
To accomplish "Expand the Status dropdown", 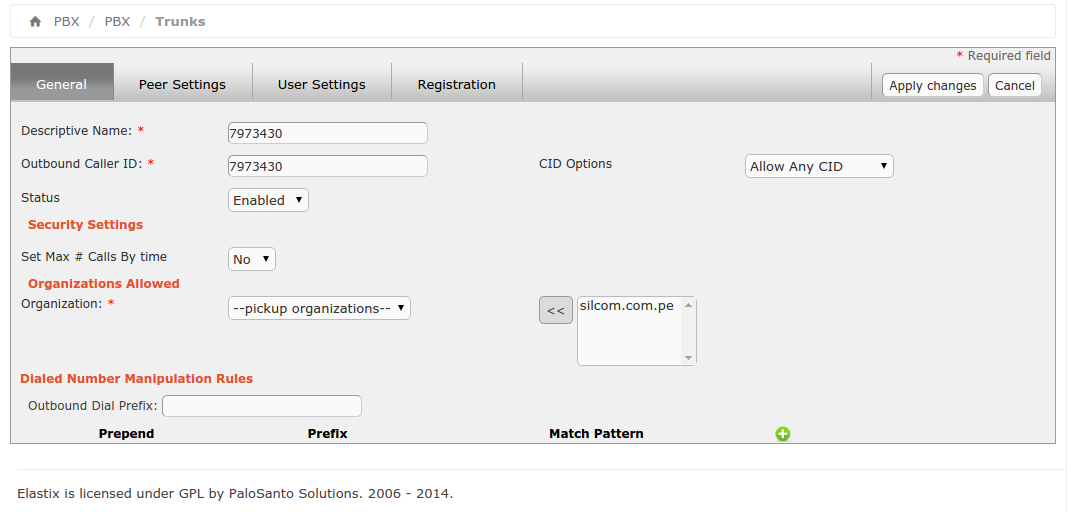I will click(x=268, y=200).
